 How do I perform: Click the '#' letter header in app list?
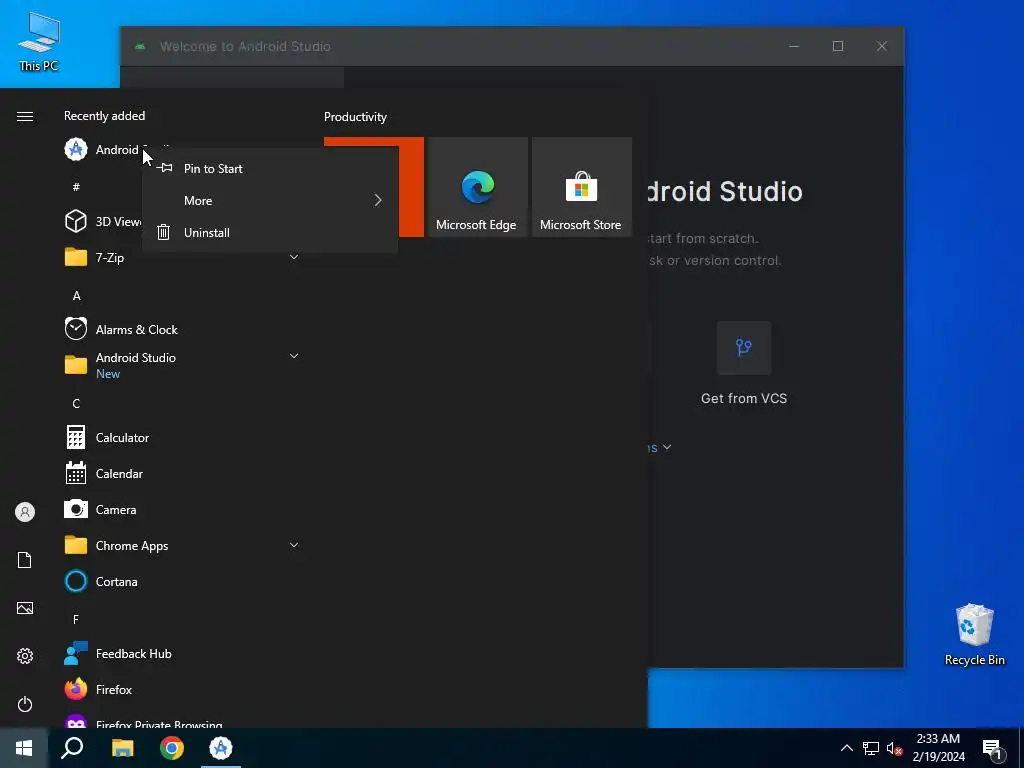pyautogui.click(x=76, y=187)
